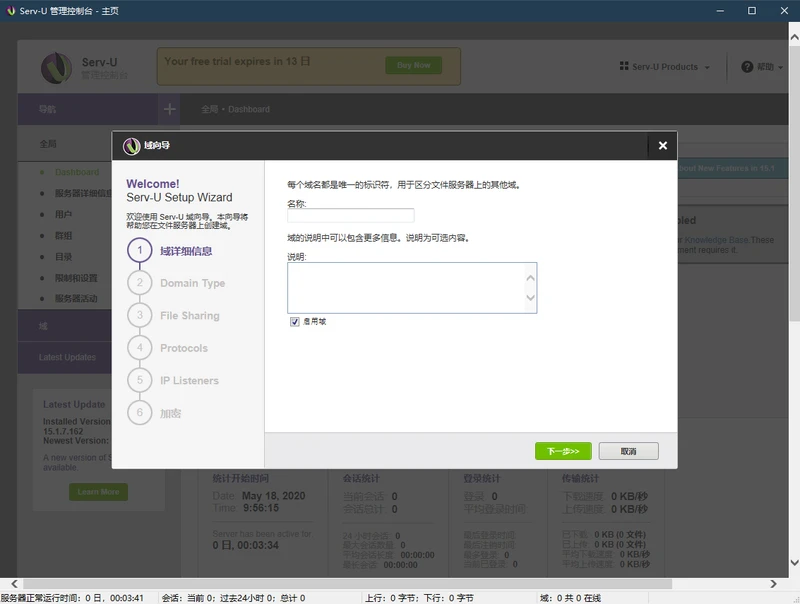Click the Serv-U logo in main header
Screen dimensions: 800x604
coord(57,68)
